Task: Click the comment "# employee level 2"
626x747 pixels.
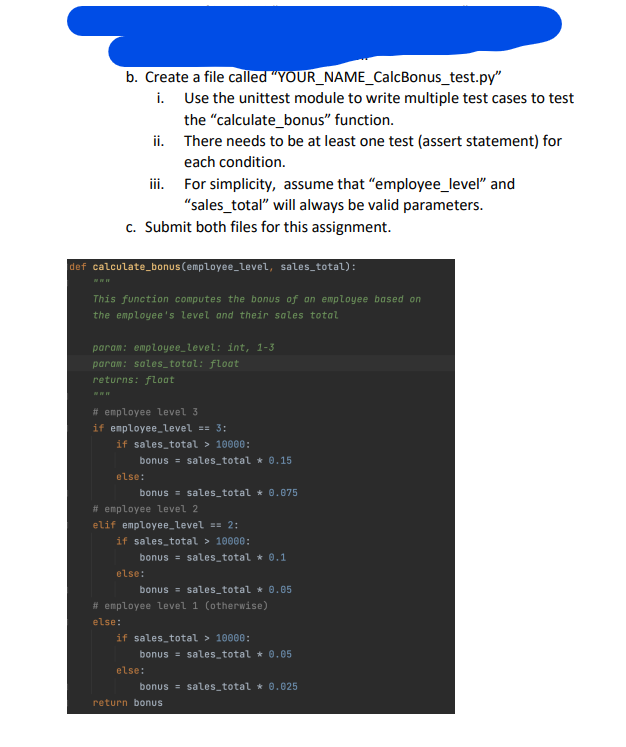Action: (145, 509)
